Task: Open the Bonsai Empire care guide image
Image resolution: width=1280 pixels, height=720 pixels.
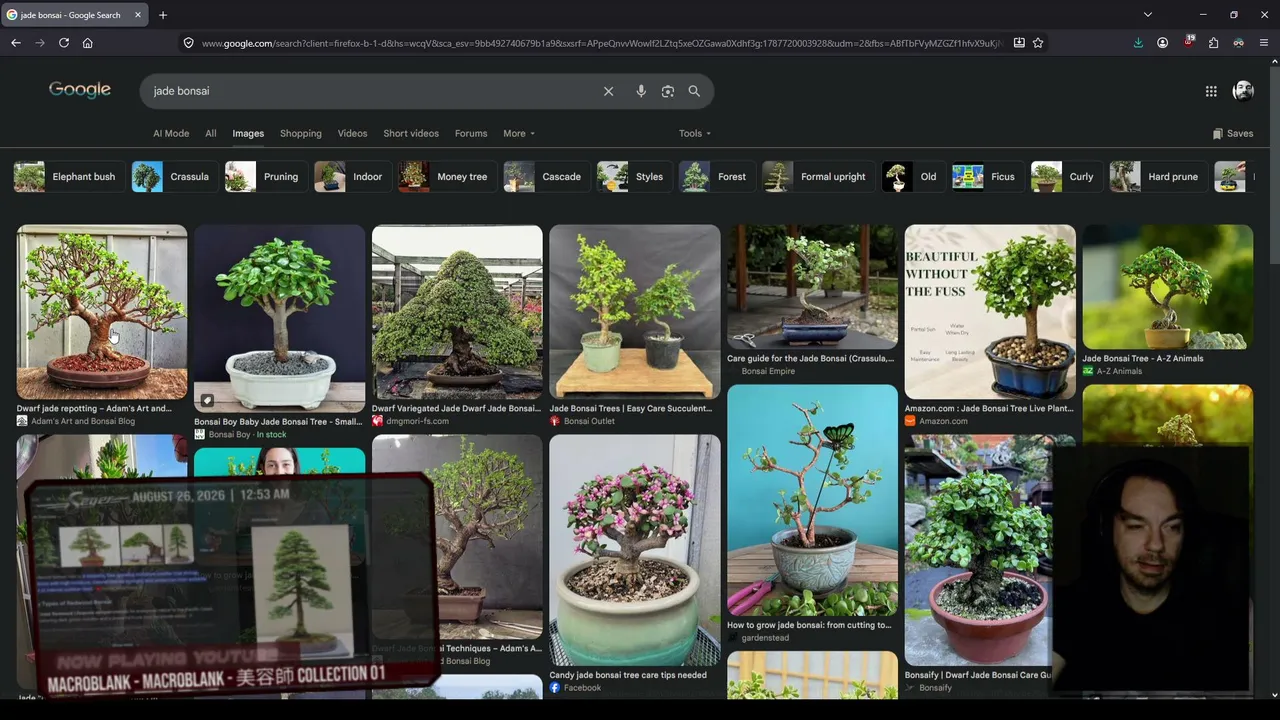Action: [812, 287]
